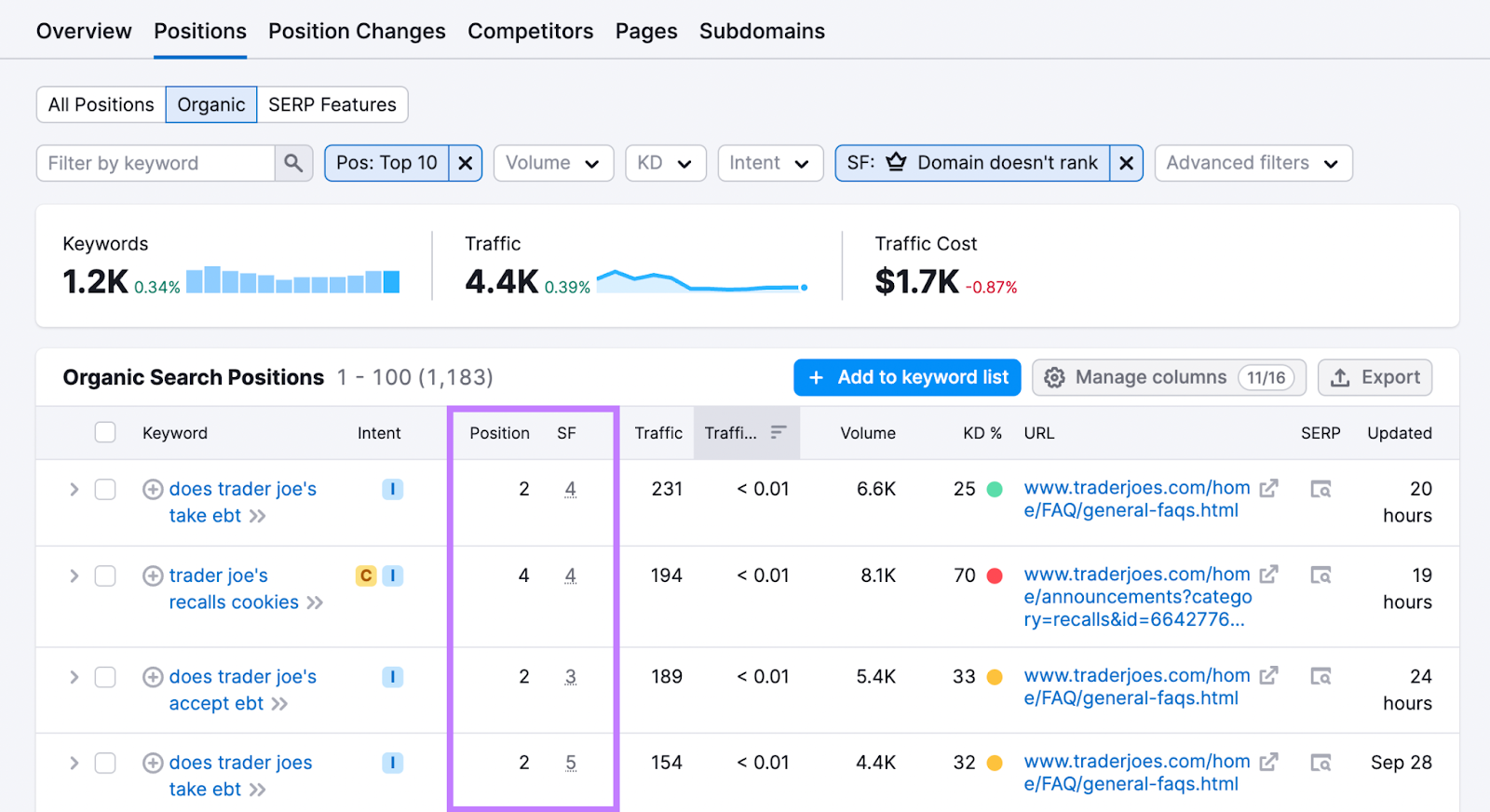
Task: View SERP snapshot for 'does trader joes take ebt'
Action: point(1321,763)
